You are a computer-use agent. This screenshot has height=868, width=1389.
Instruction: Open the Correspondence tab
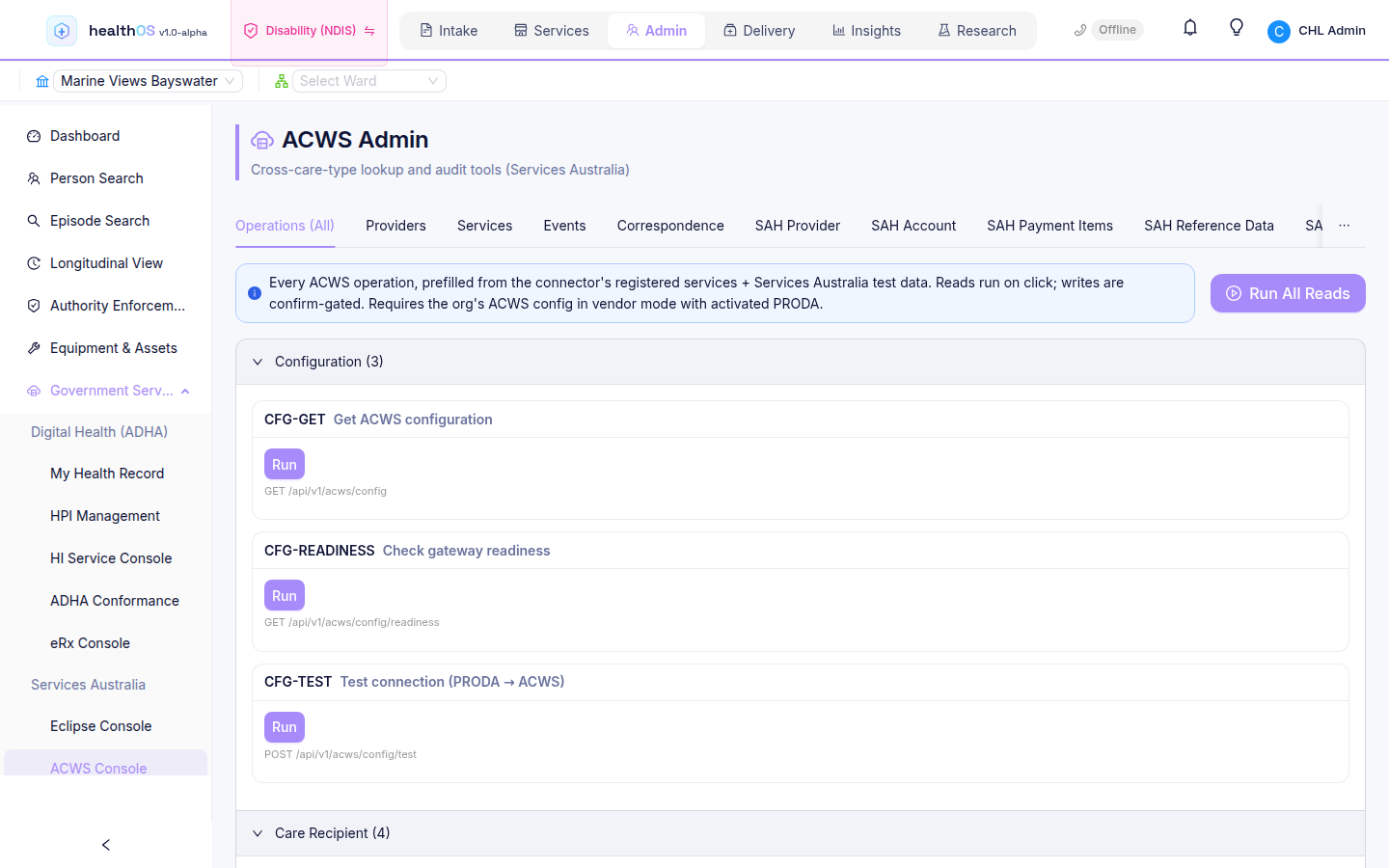click(x=670, y=226)
